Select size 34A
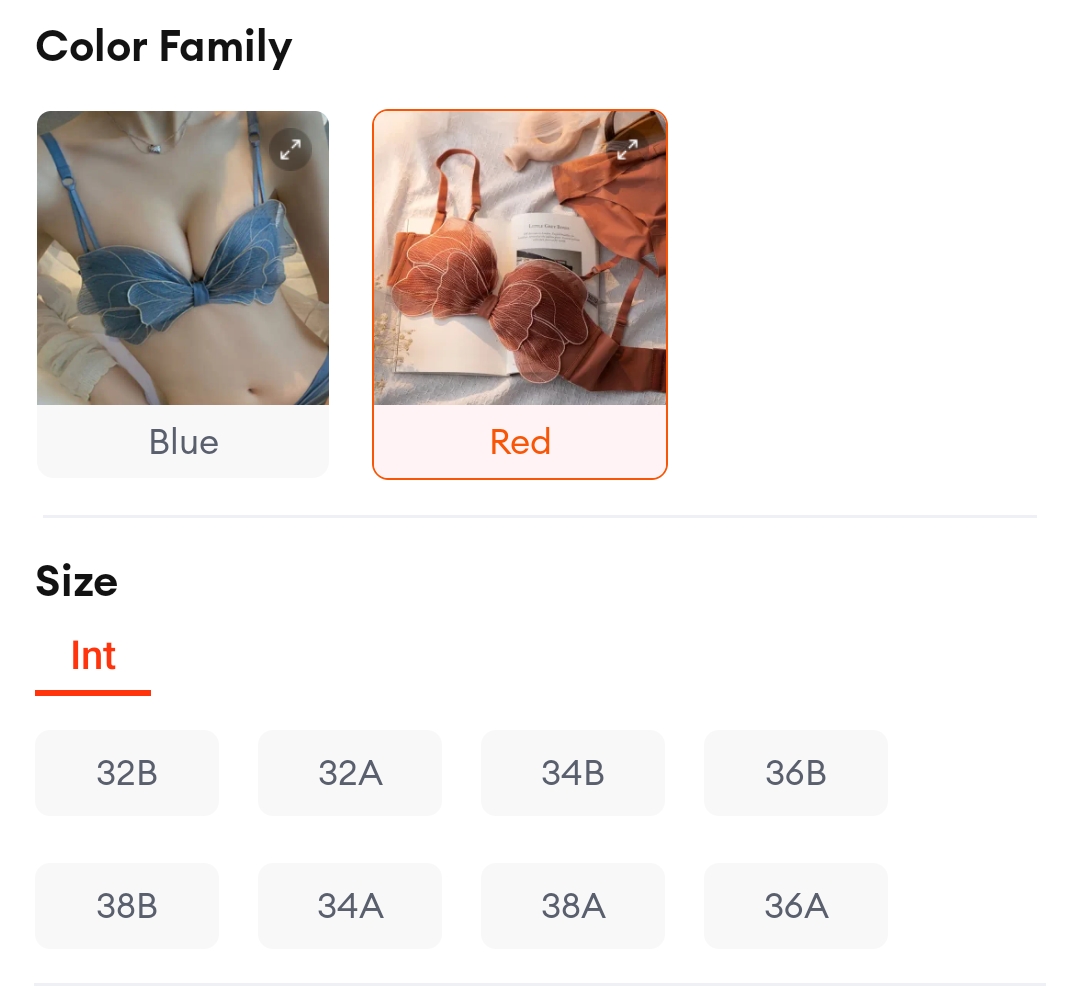This screenshot has width=1075, height=1004. (x=349, y=905)
